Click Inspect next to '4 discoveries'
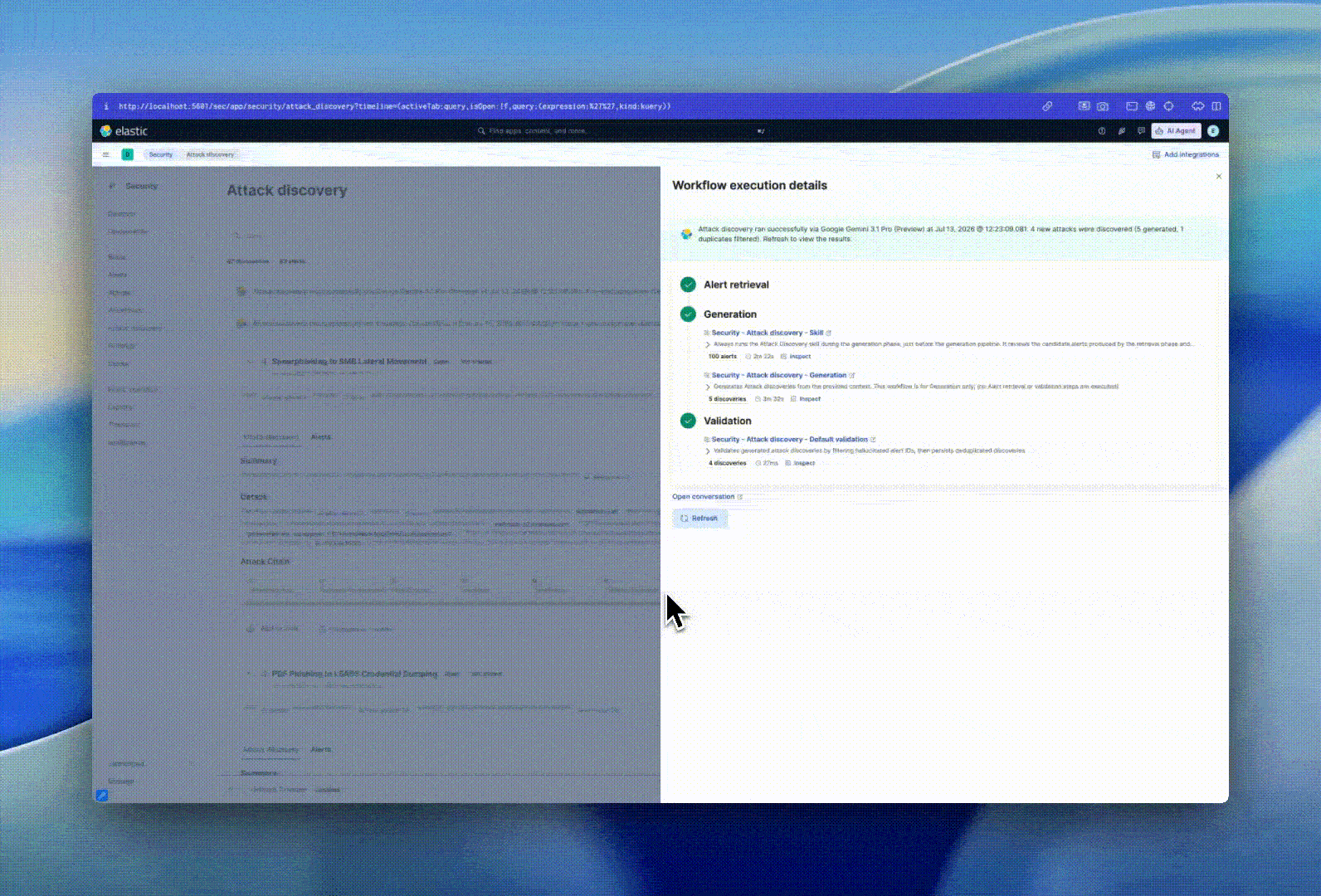The width and height of the screenshot is (1321, 896). point(800,464)
